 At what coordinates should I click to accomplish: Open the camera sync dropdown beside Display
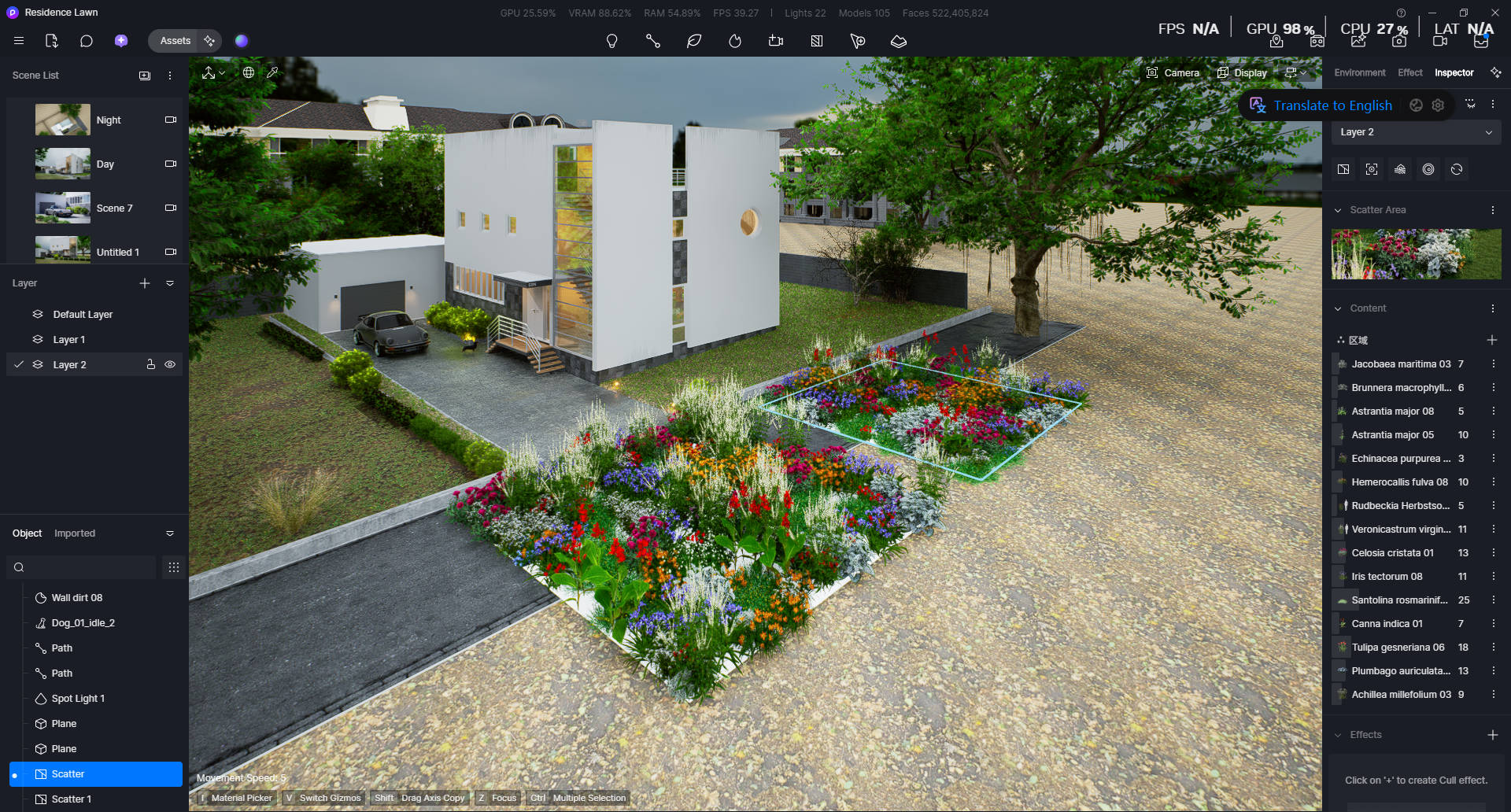pyautogui.click(x=1295, y=72)
